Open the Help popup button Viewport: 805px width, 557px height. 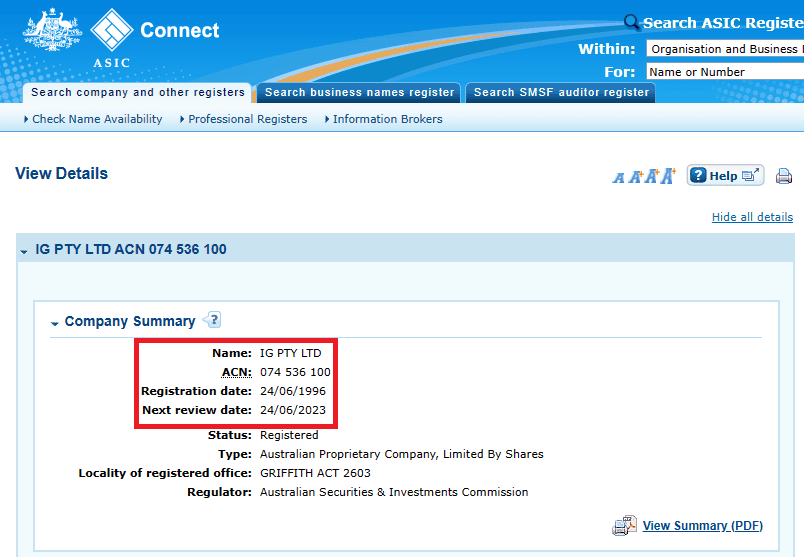(x=725, y=176)
